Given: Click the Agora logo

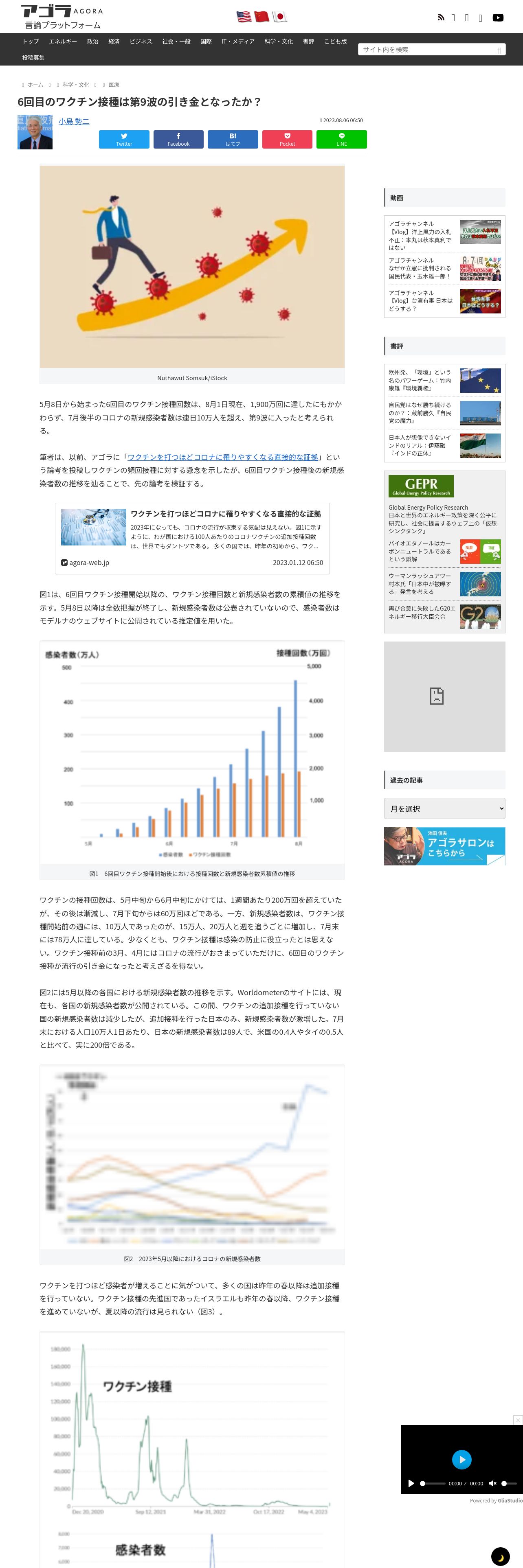Looking at the screenshot, I should click(x=62, y=17).
